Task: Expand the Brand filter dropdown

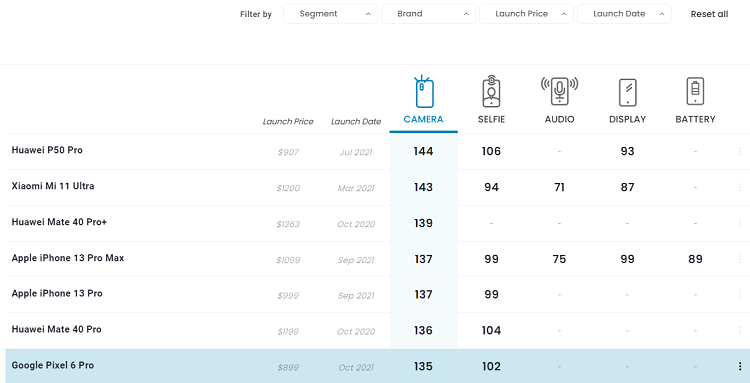Action: click(429, 14)
